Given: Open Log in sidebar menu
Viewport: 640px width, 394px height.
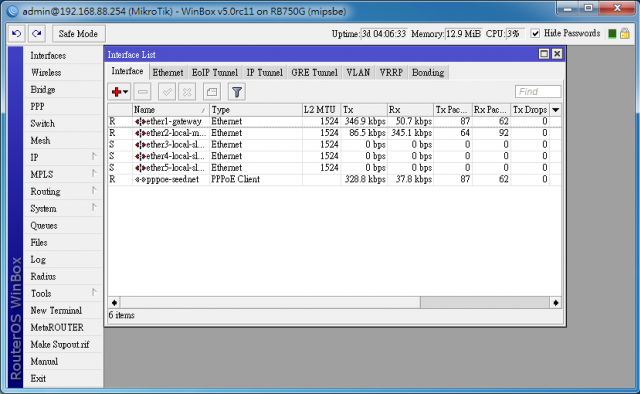Looking at the screenshot, I should click(63, 260).
